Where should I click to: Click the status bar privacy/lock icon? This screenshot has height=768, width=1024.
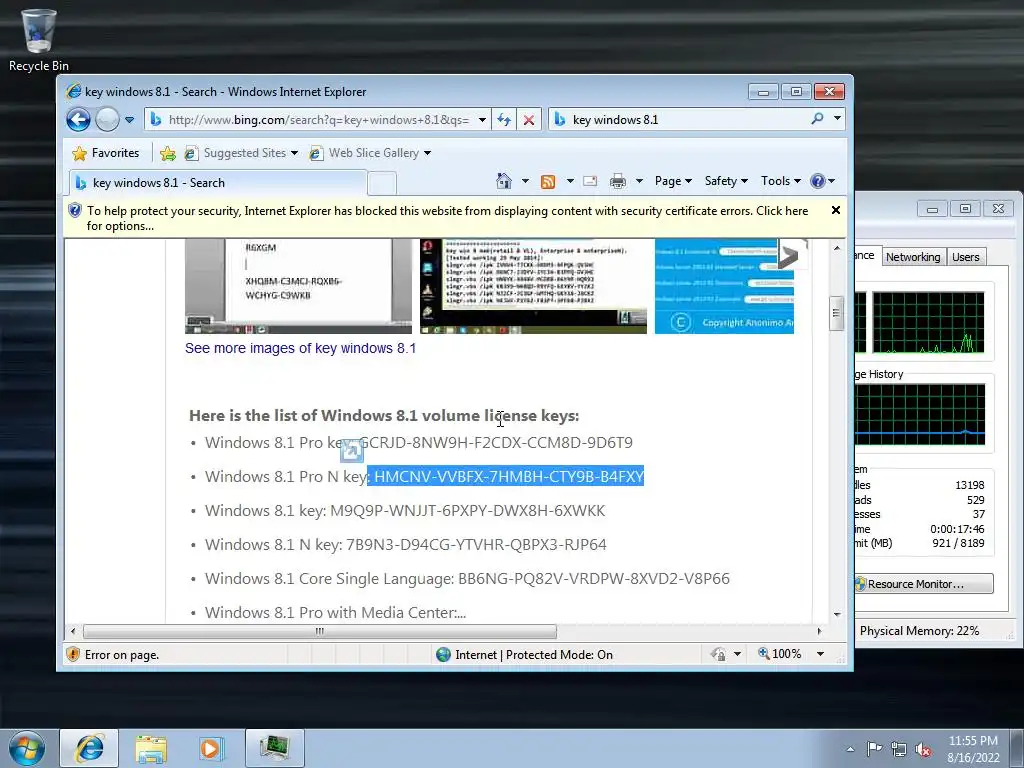tap(718, 654)
